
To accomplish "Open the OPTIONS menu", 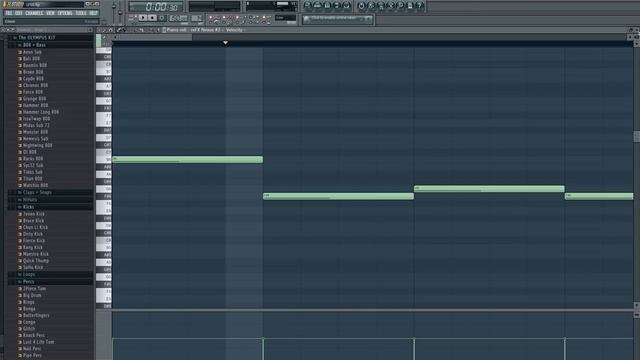I will tap(65, 13).
